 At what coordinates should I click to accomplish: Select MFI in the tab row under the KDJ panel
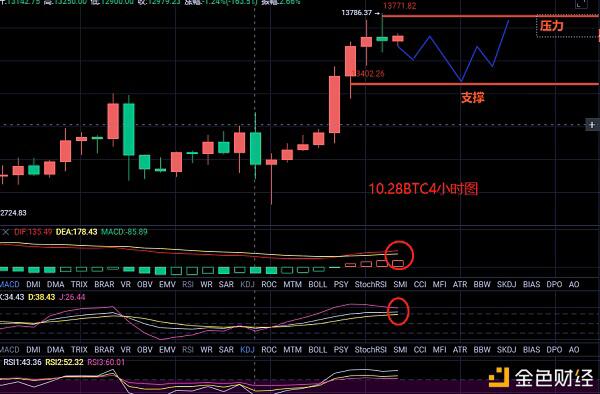(x=439, y=350)
